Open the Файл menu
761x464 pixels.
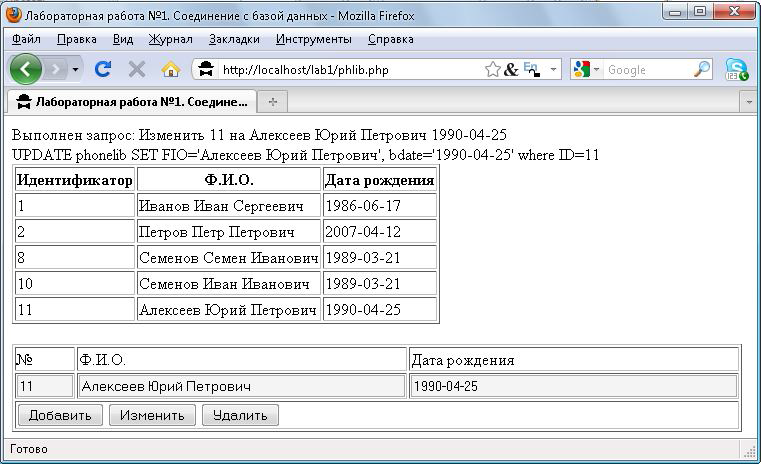[x=26, y=39]
